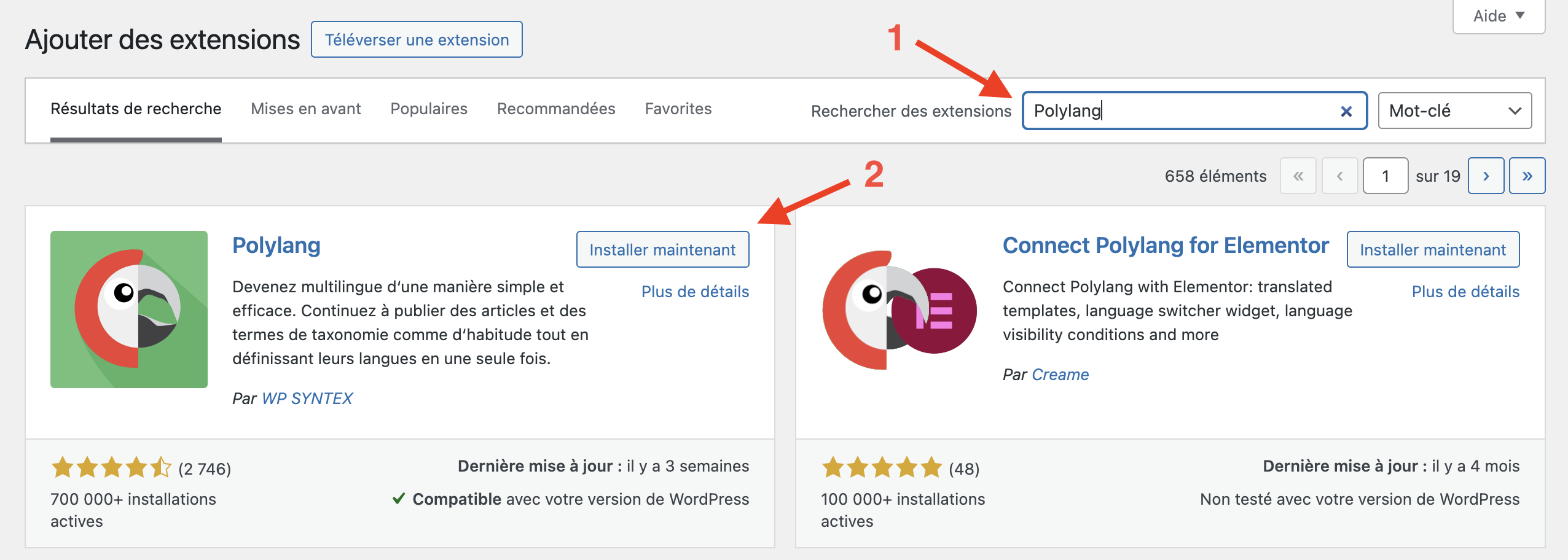
Task: Click the Connect Polylang for Elementor logo
Action: click(x=899, y=309)
